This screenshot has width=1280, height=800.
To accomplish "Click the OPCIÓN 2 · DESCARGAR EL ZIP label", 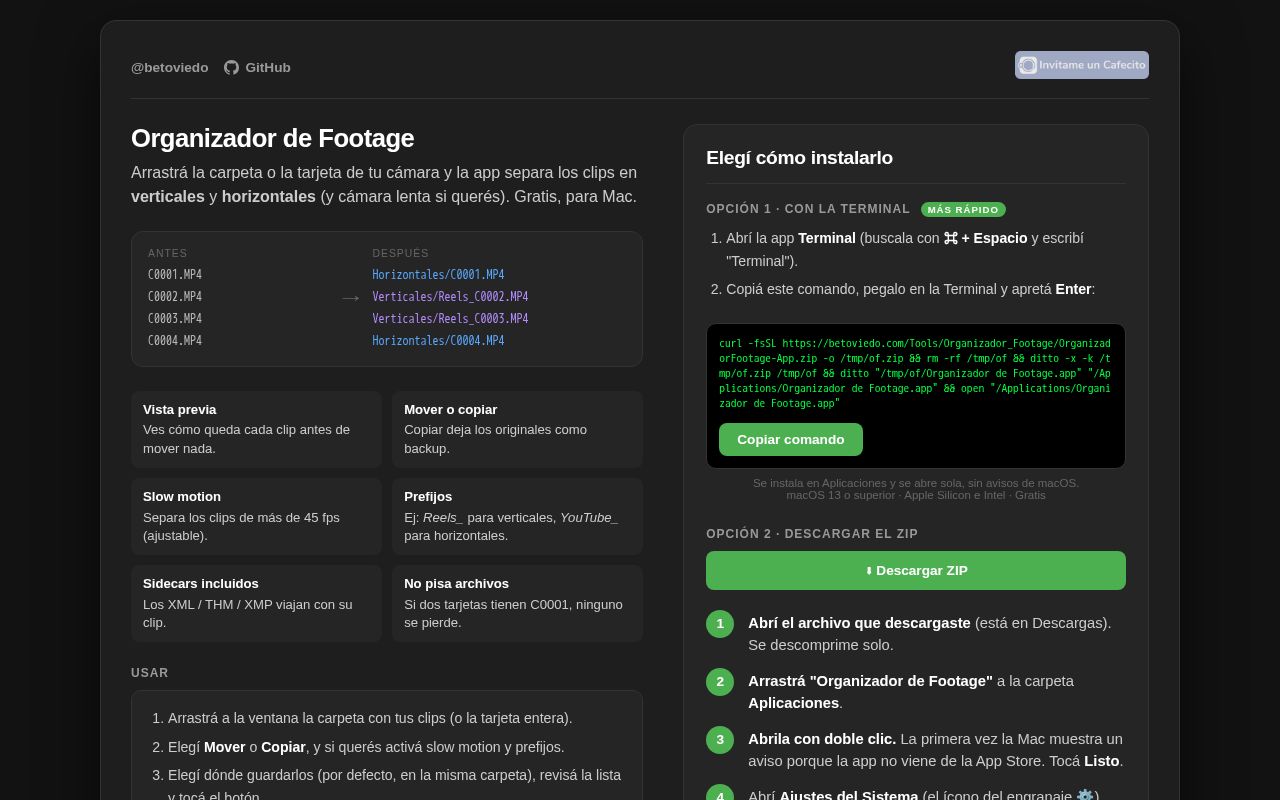I will [x=812, y=534].
